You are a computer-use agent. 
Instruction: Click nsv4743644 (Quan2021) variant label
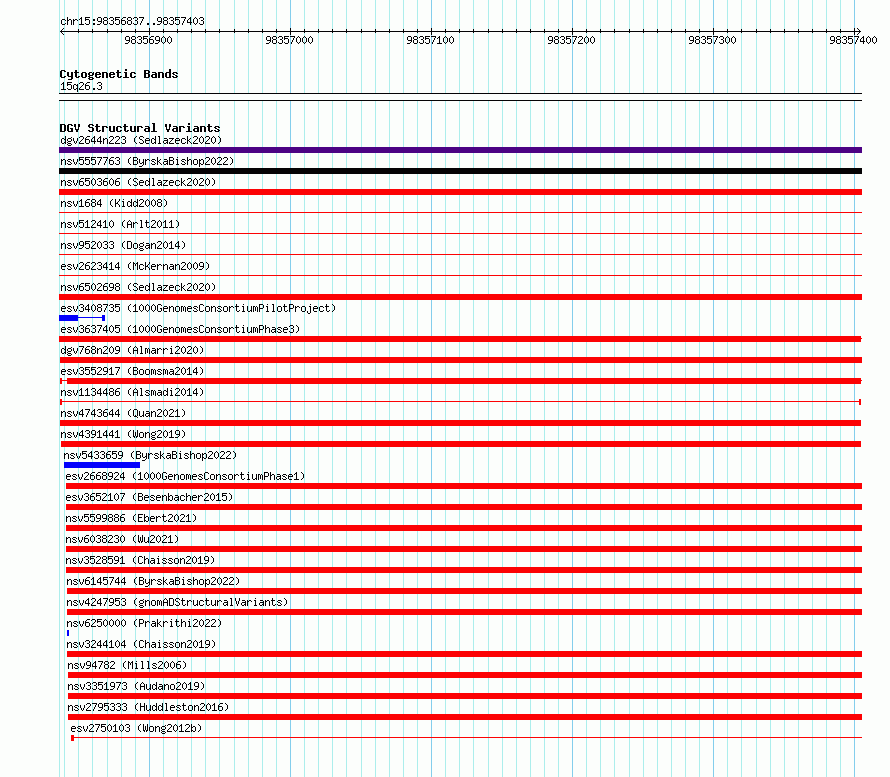[x=123, y=413]
